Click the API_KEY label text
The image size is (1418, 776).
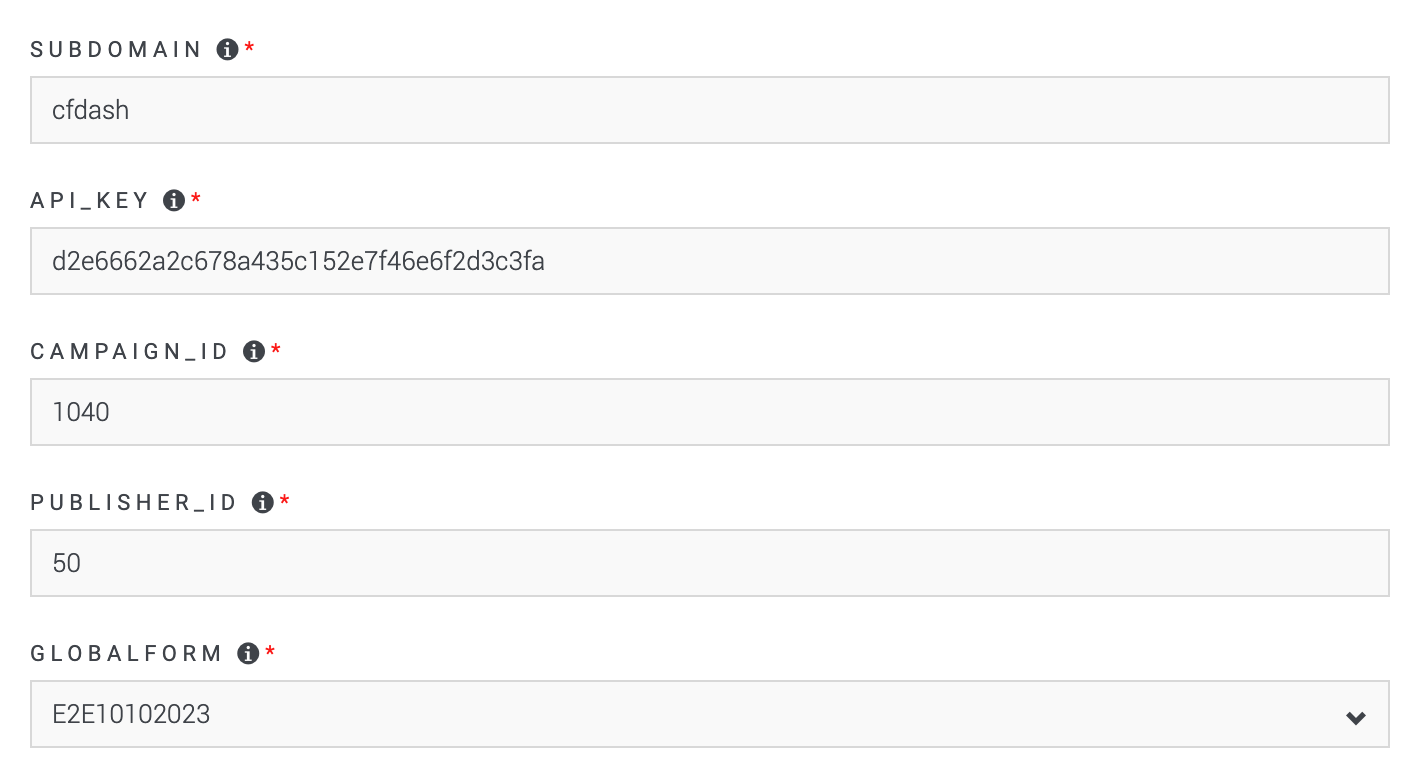pyautogui.click(x=88, y=199)
